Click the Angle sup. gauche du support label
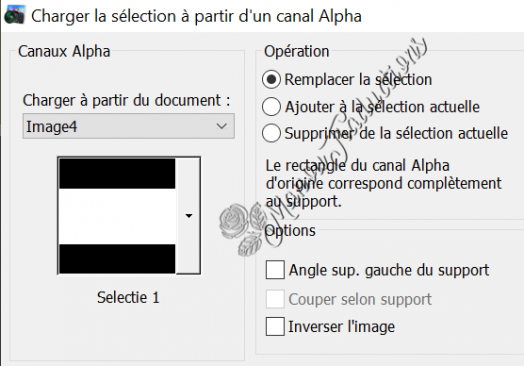524x366 pixels. (x=389, y=270)
